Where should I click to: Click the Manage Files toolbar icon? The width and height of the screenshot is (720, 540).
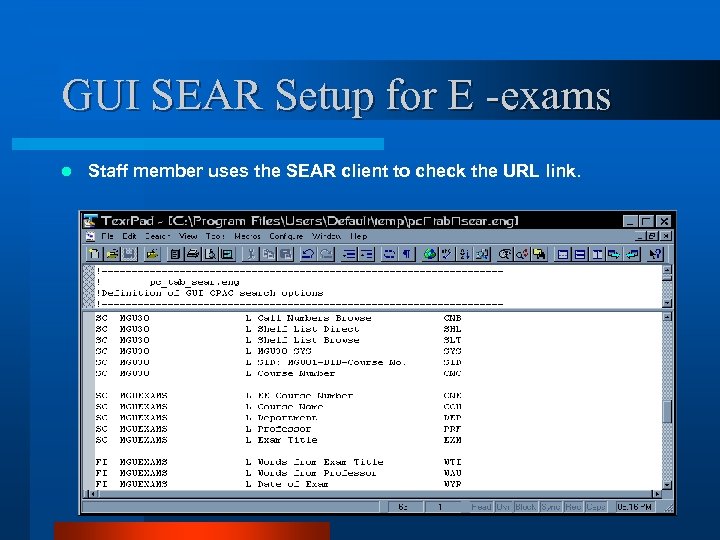(x=152, y=254)
